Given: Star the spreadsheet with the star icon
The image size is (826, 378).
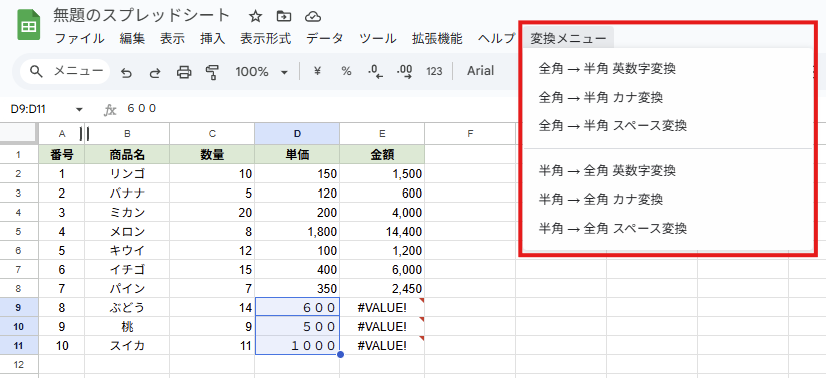Looking at the screenshot, I should [x=255, y=16].
